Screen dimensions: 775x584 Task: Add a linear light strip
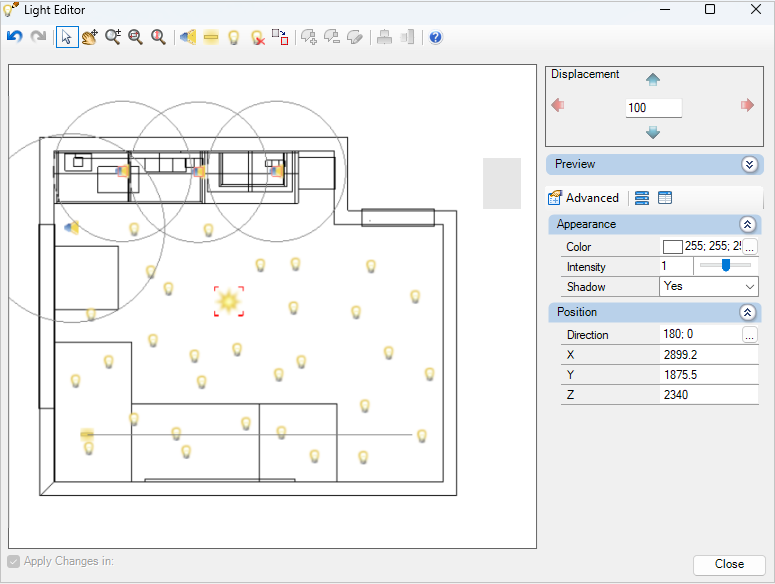(211, 37)
